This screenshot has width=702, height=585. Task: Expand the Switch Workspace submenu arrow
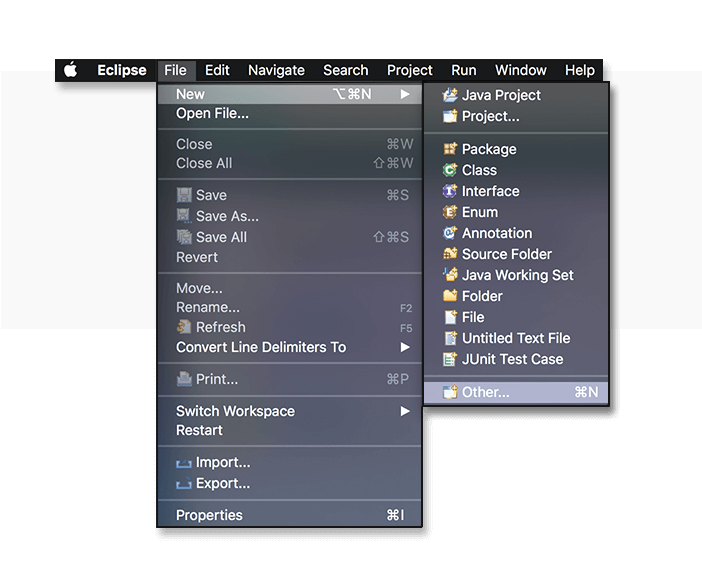click(405, 411)
